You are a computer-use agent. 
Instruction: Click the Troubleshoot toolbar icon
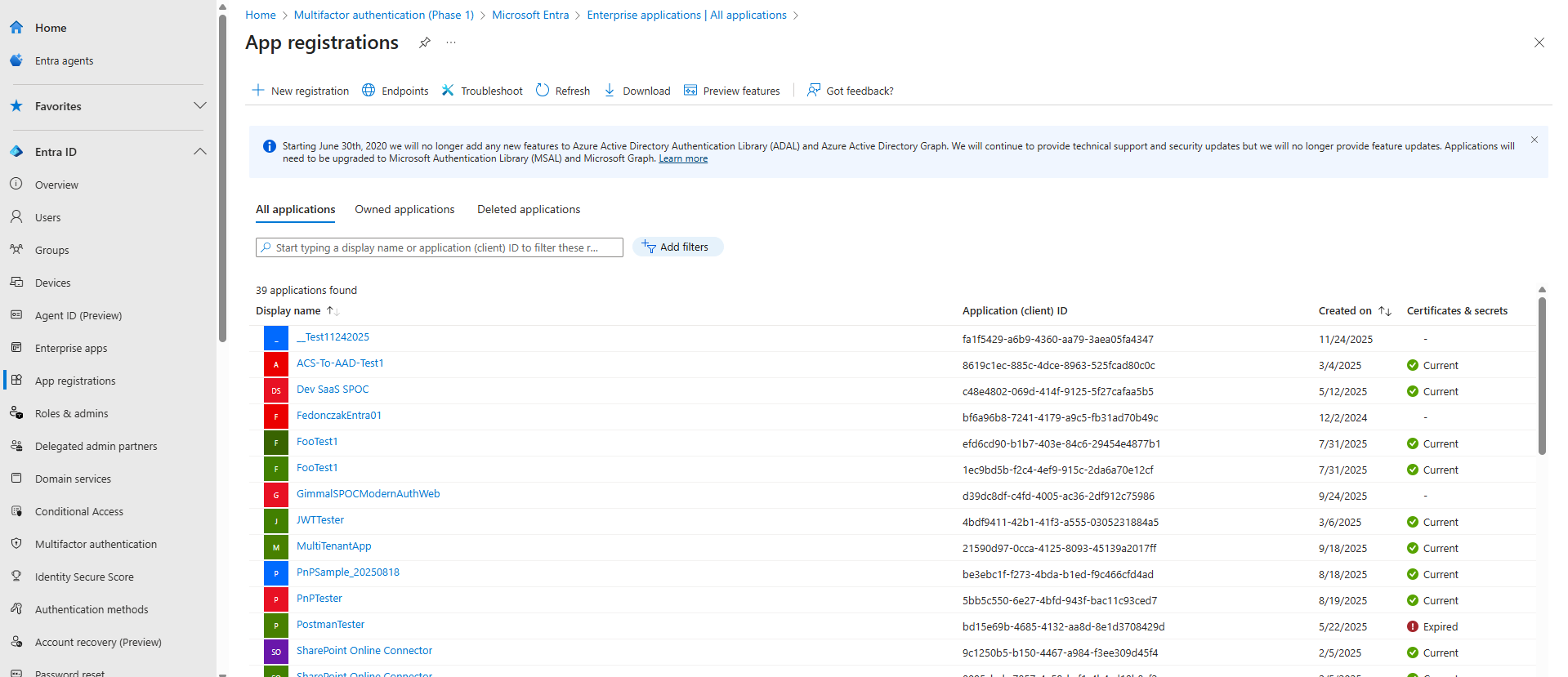[448, 91]
